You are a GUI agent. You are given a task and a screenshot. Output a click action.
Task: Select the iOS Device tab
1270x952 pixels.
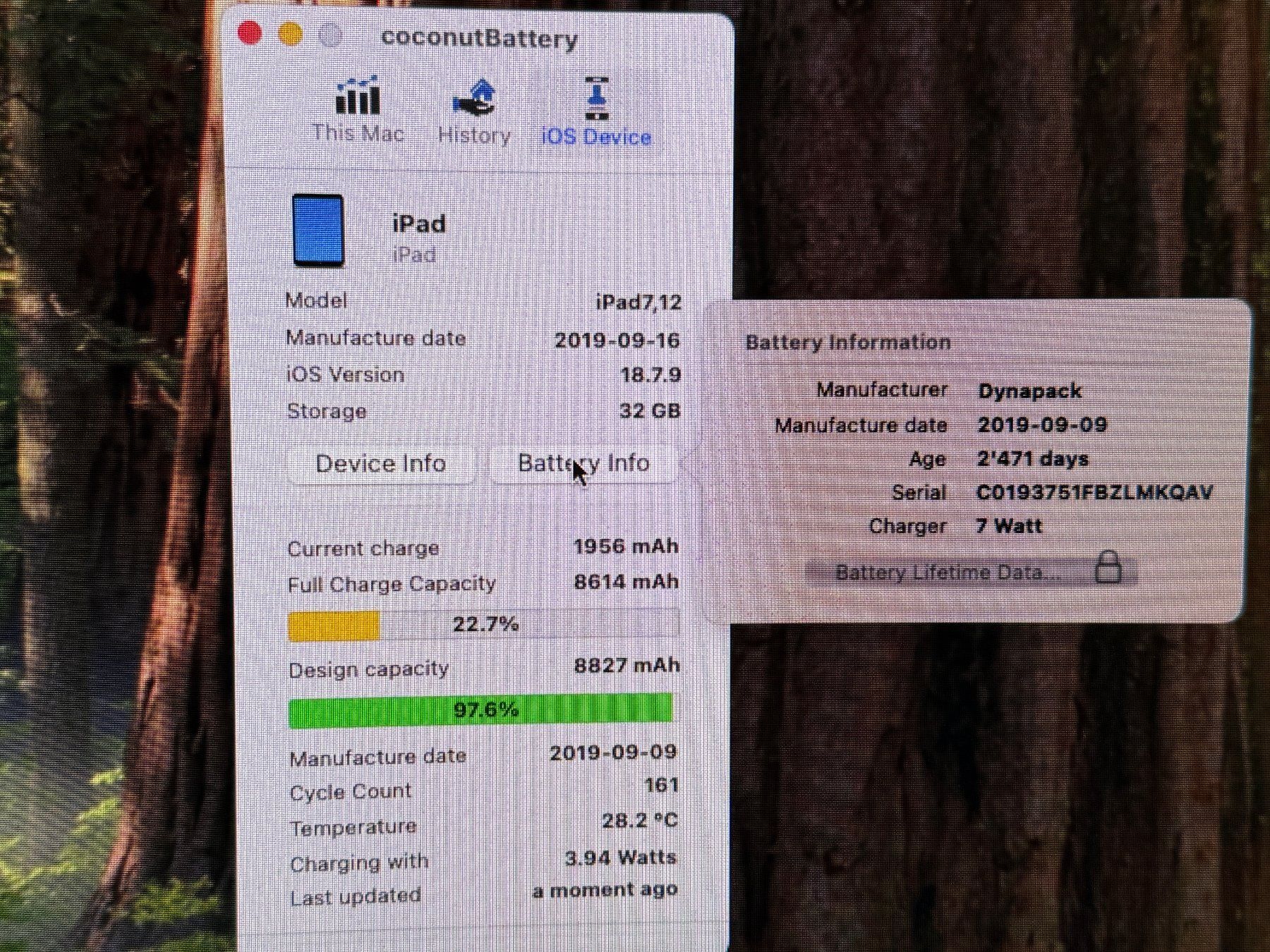click(596, 113)
